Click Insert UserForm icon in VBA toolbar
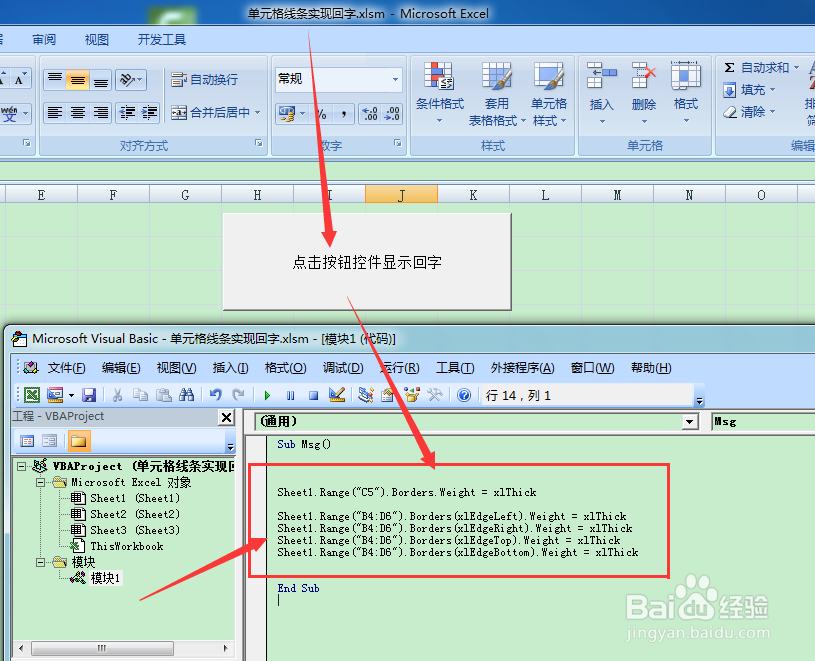 point(55,395)
